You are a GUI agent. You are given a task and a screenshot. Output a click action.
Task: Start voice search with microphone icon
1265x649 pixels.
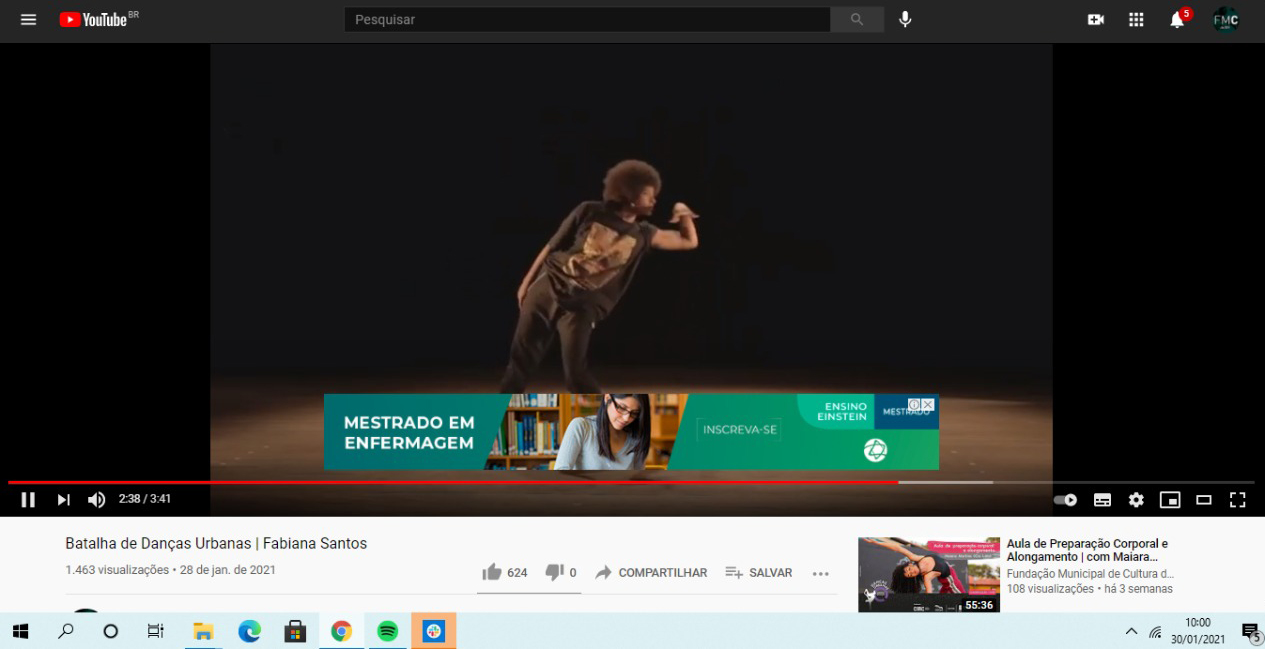tap(905, 20)
